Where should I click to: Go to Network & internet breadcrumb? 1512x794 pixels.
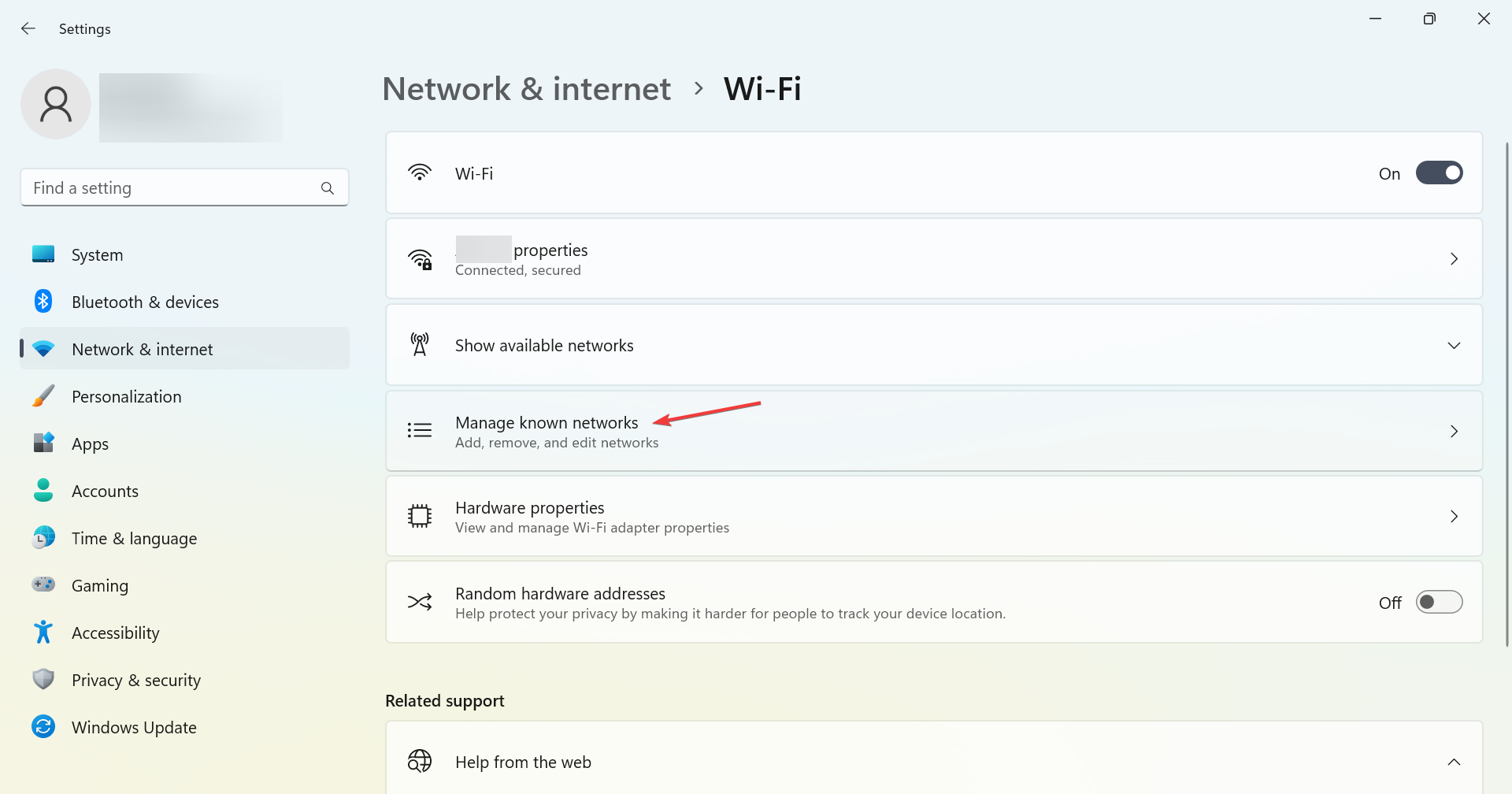tap(526, 89)
